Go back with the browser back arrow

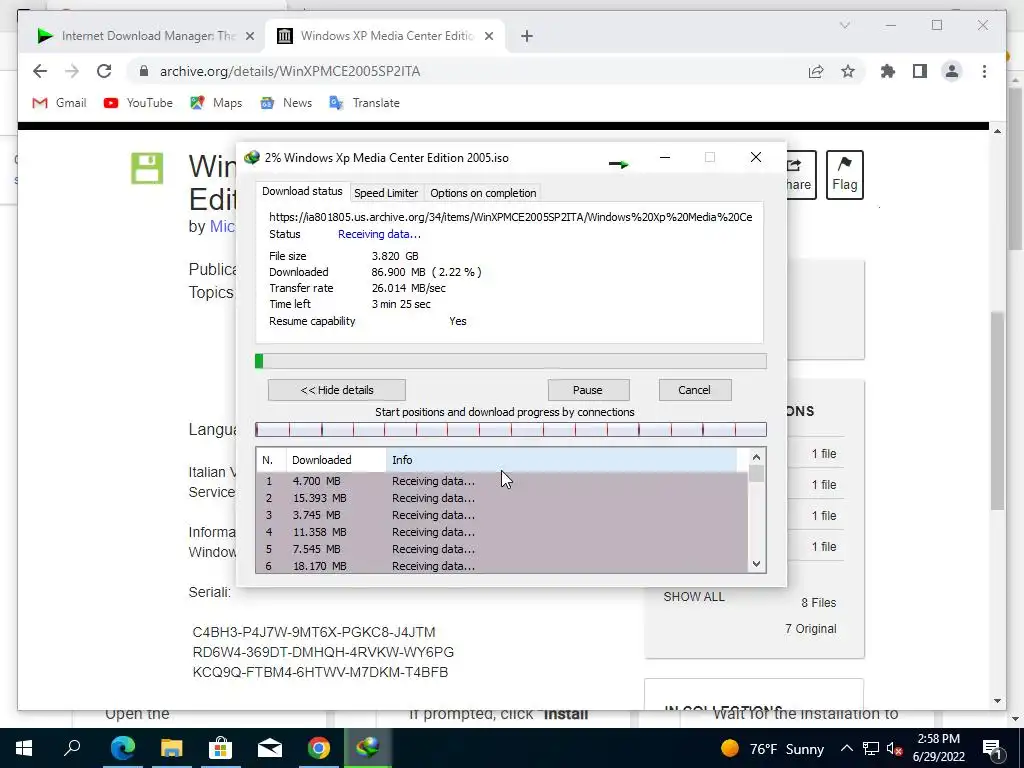coord(40,71)
